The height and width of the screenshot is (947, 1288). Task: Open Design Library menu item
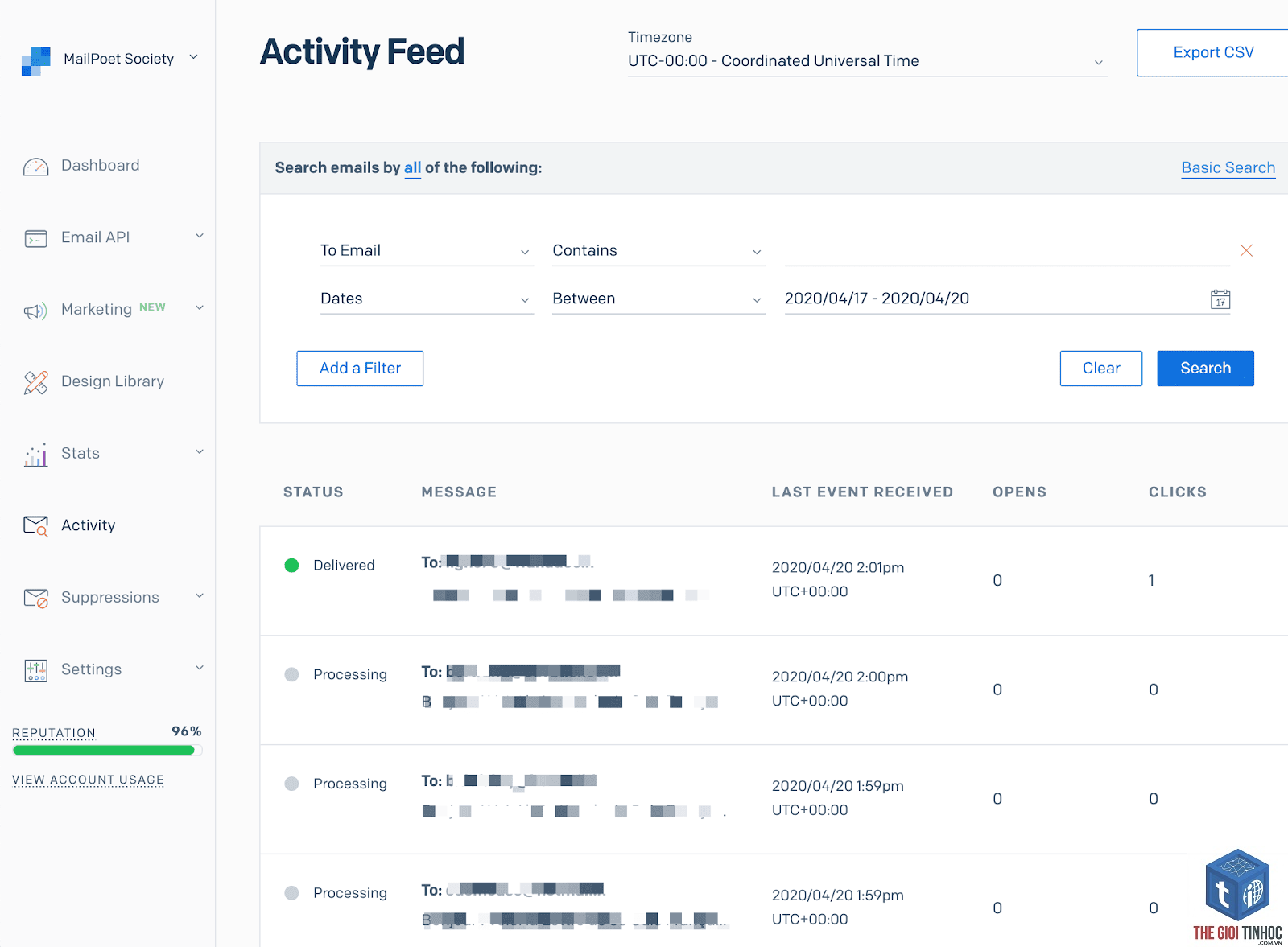coord(113,381)
